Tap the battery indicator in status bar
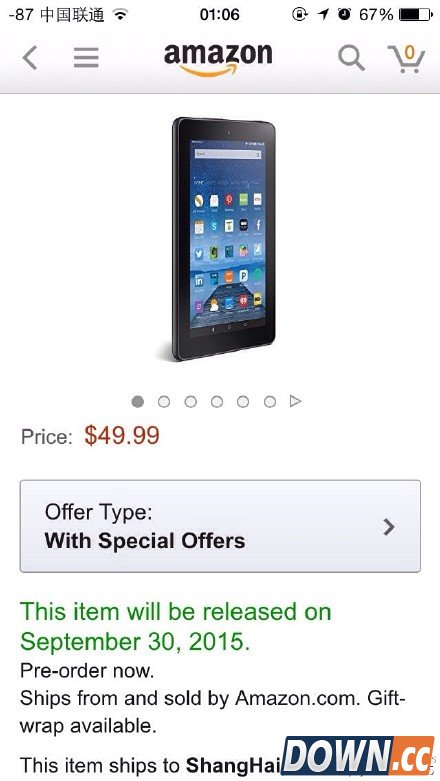This screenshot has width=440, height=781. [x=416, y=15]
